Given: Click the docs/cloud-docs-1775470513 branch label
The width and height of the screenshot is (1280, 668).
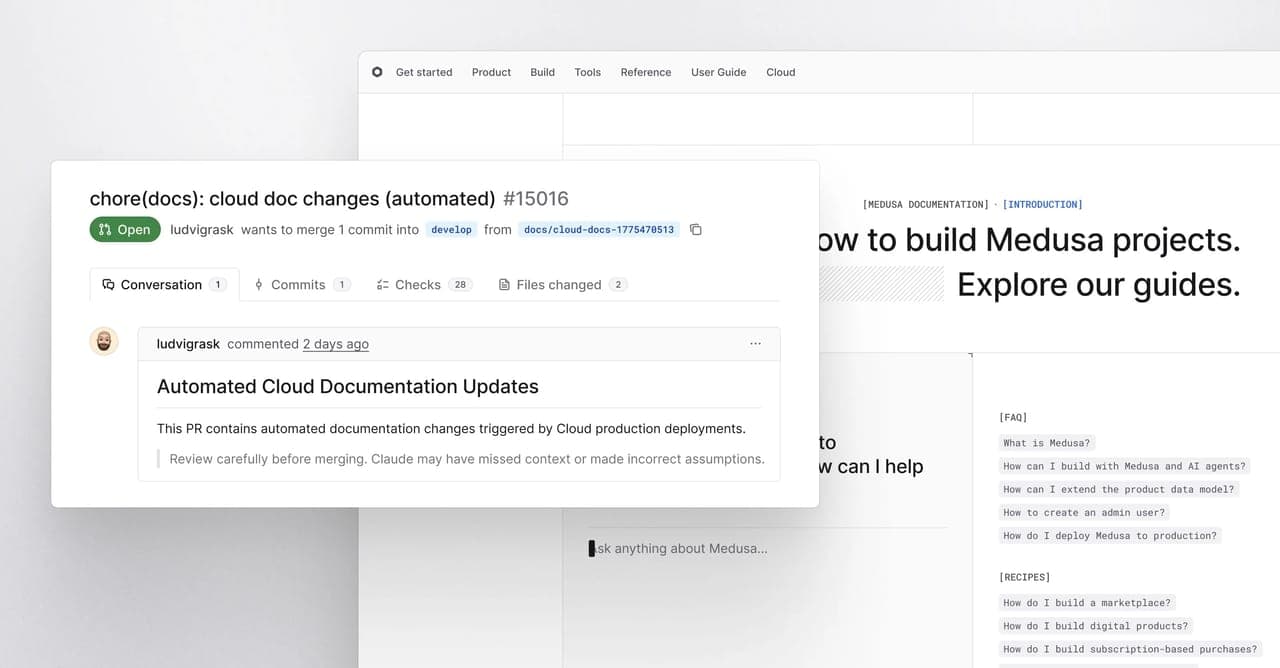Looking at the screenshot, I should tap(599, 229).
